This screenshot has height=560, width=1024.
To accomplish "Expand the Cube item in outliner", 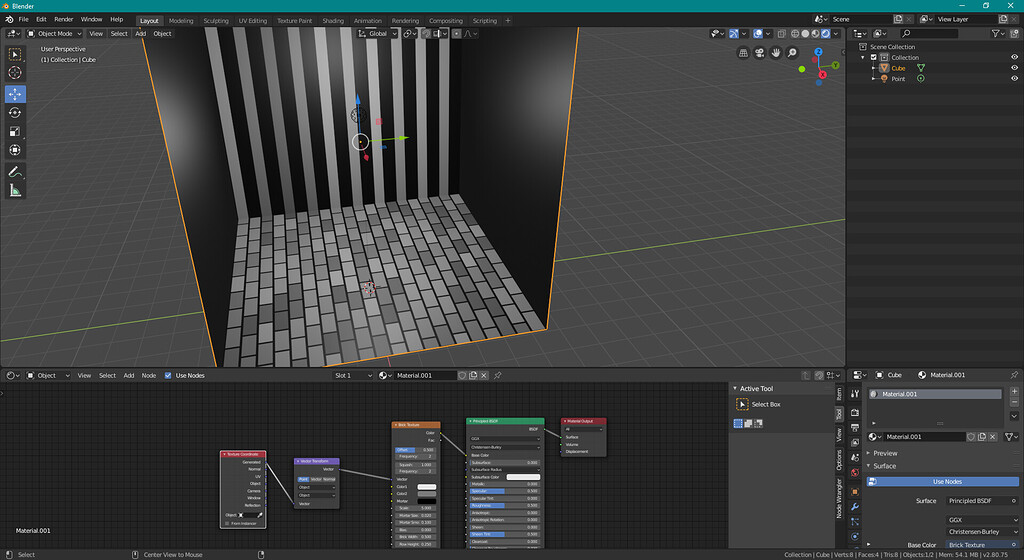I will [874, 68].
